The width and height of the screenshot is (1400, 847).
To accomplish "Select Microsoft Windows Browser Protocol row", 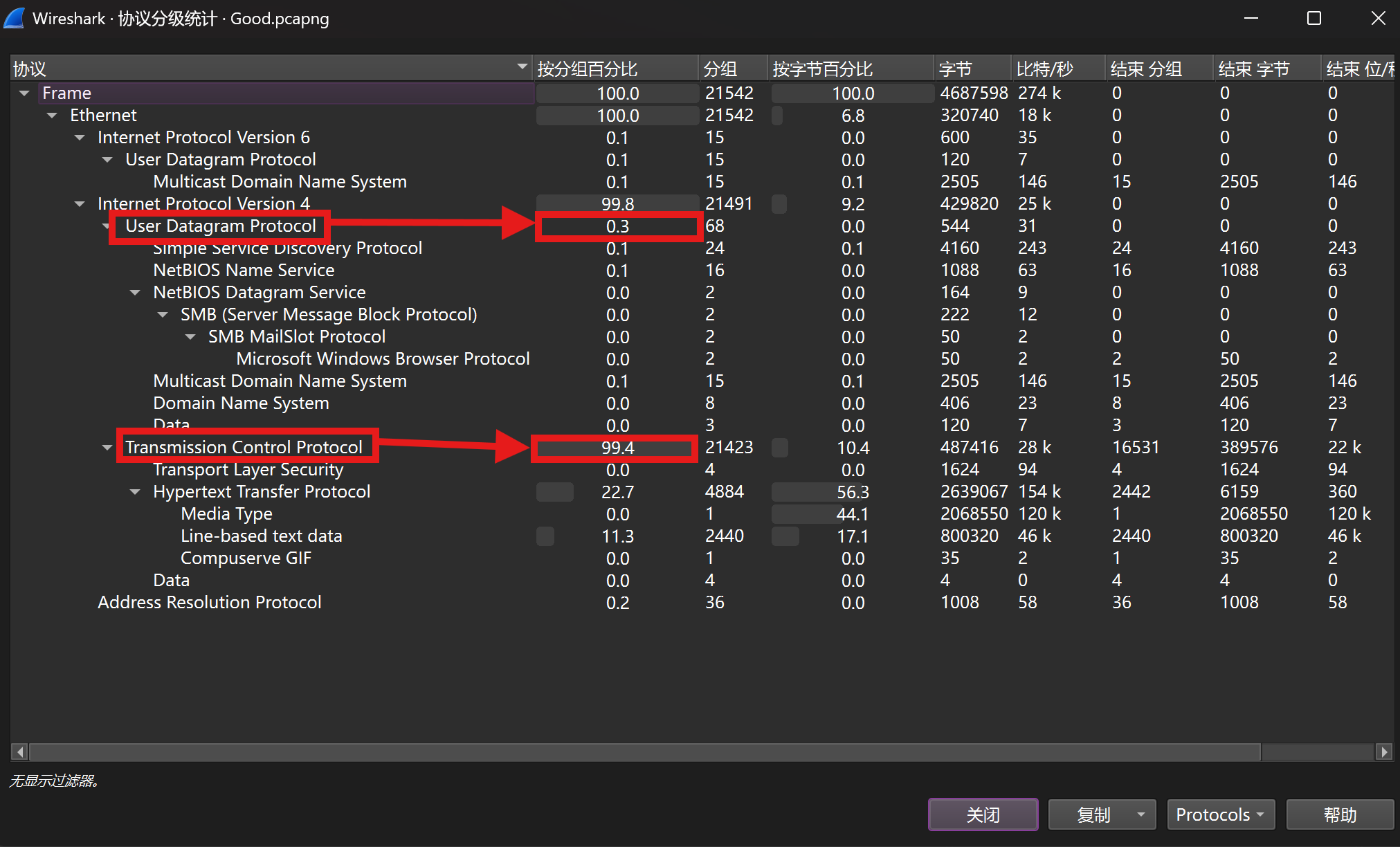I will pos(702,358).
